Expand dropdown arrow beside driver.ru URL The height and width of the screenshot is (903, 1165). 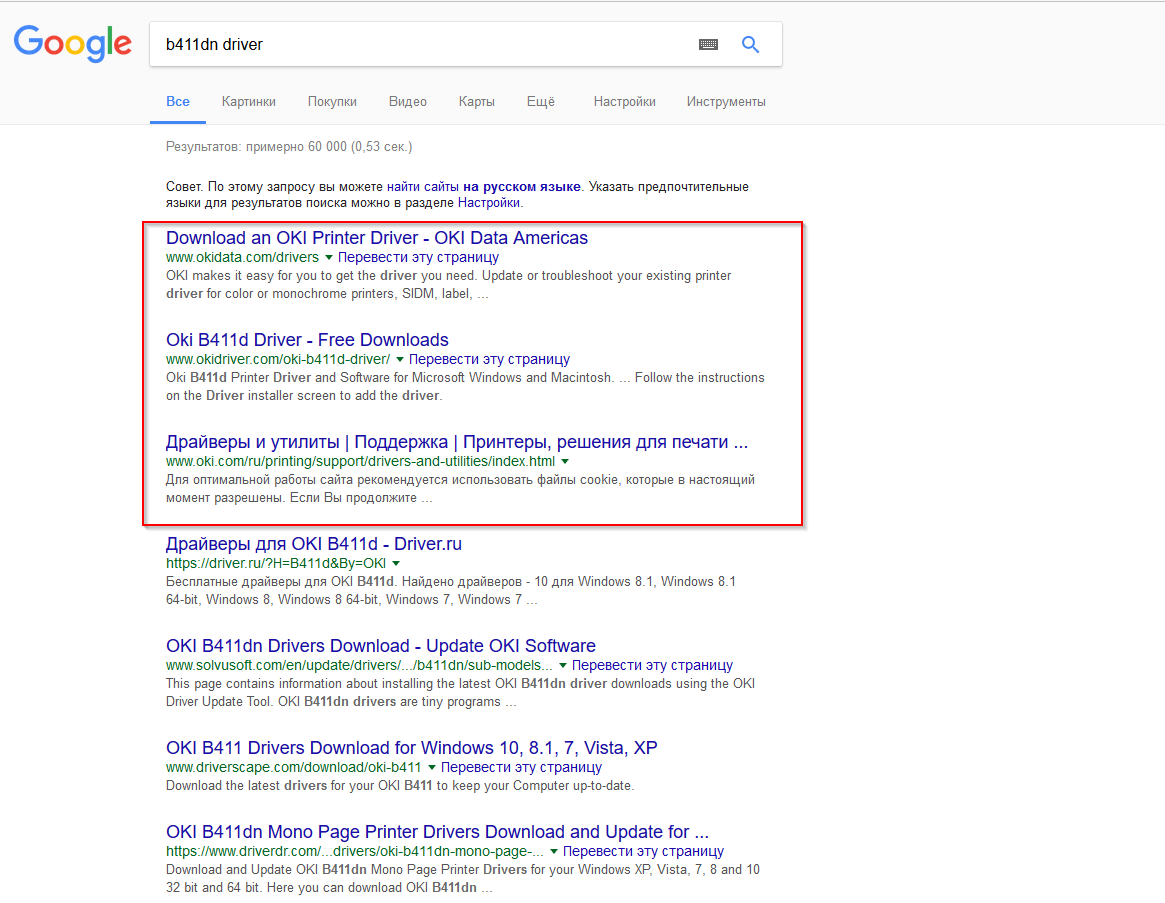pyautogui.click(x=396, y=563)
